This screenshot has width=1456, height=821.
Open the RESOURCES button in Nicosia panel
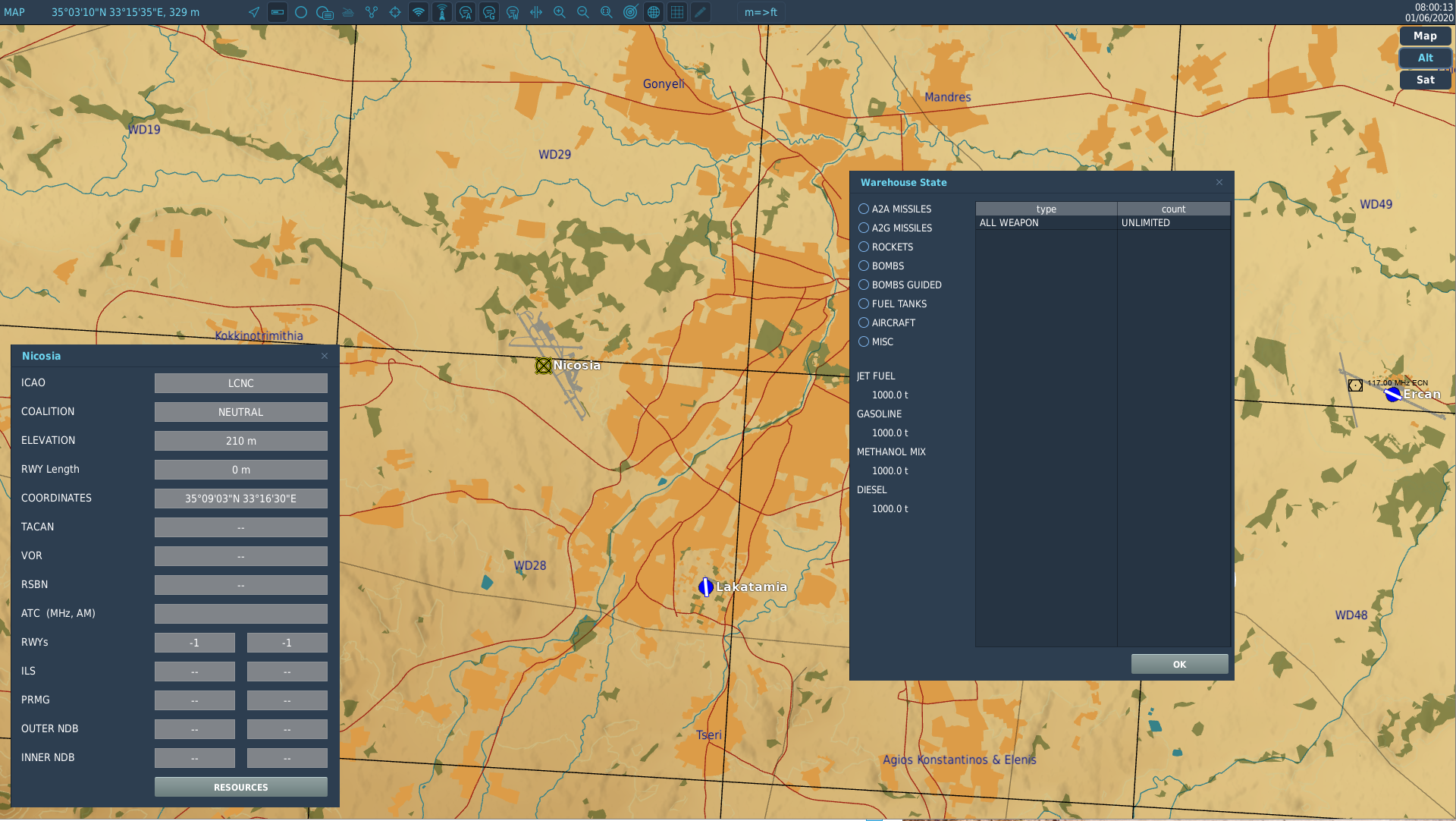point(241,787)
